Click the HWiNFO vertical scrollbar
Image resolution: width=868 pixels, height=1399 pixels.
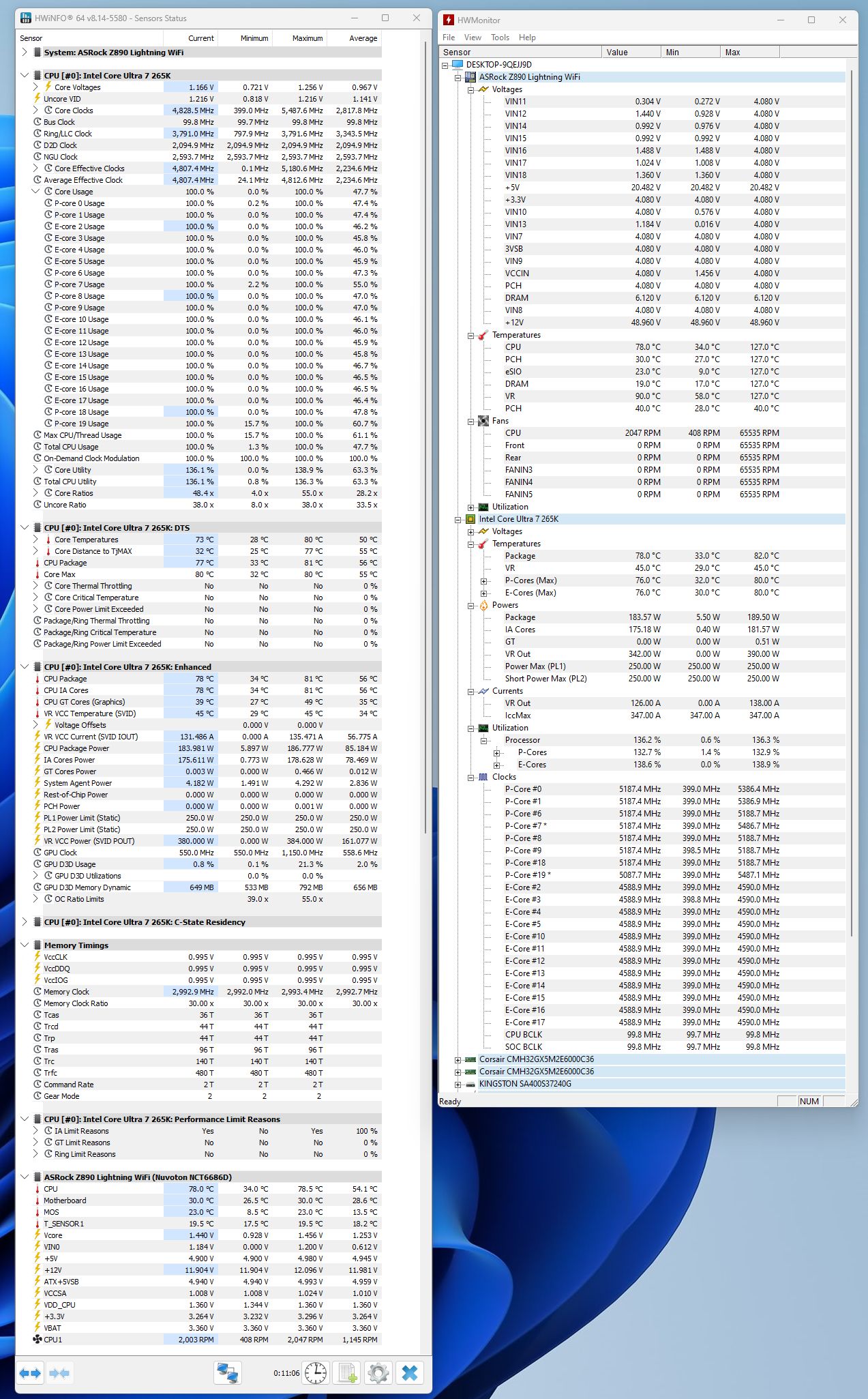tap(426, 437)
